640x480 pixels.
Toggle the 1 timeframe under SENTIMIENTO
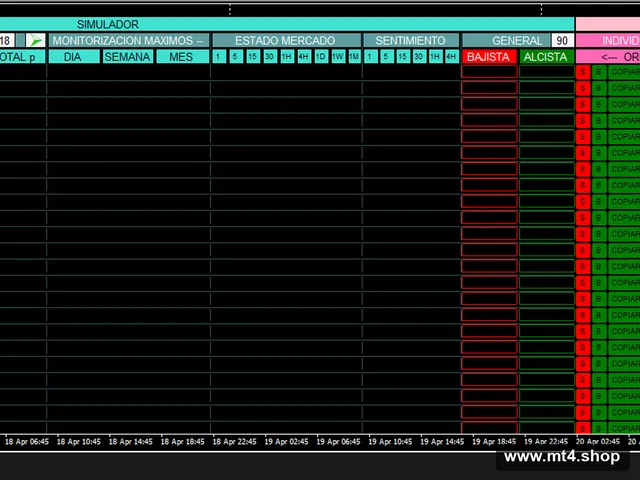(371, 56)
